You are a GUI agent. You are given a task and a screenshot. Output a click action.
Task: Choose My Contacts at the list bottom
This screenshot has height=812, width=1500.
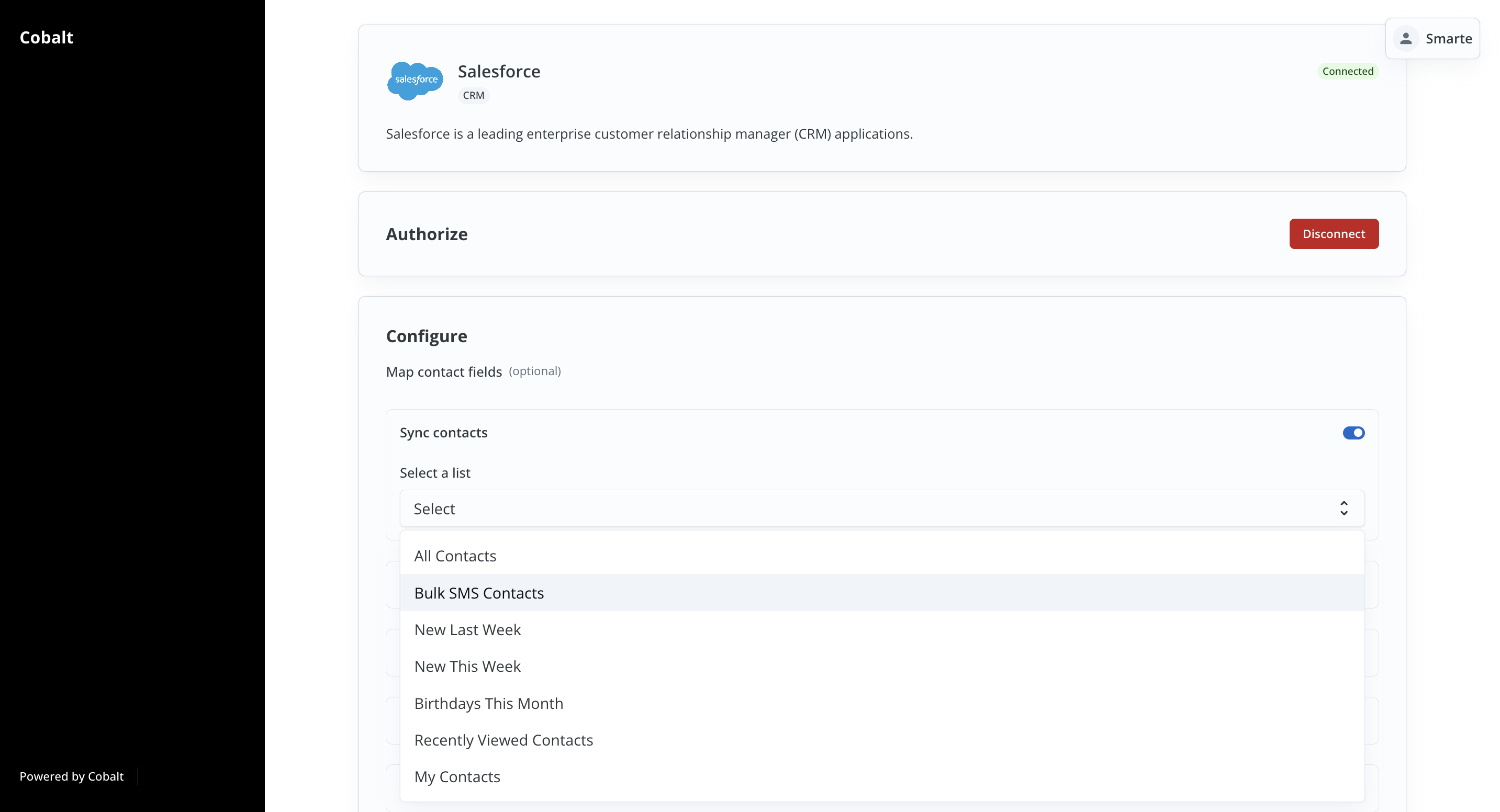[457, 776]
